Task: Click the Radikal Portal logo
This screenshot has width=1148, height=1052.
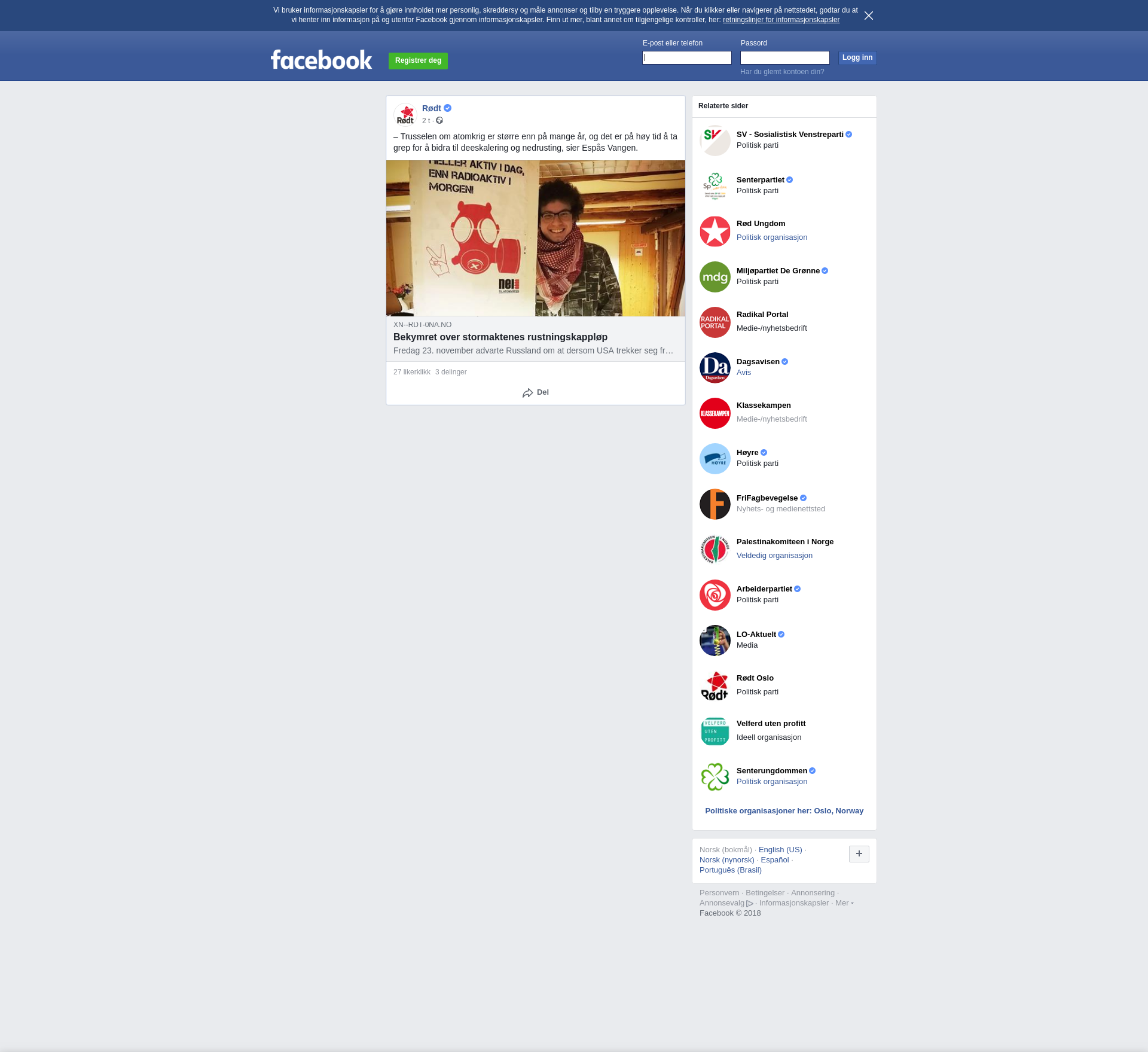Action: (715, 322)
